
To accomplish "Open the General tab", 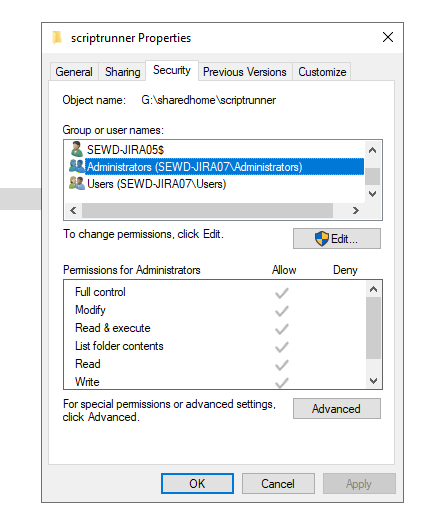I will 74,72.
